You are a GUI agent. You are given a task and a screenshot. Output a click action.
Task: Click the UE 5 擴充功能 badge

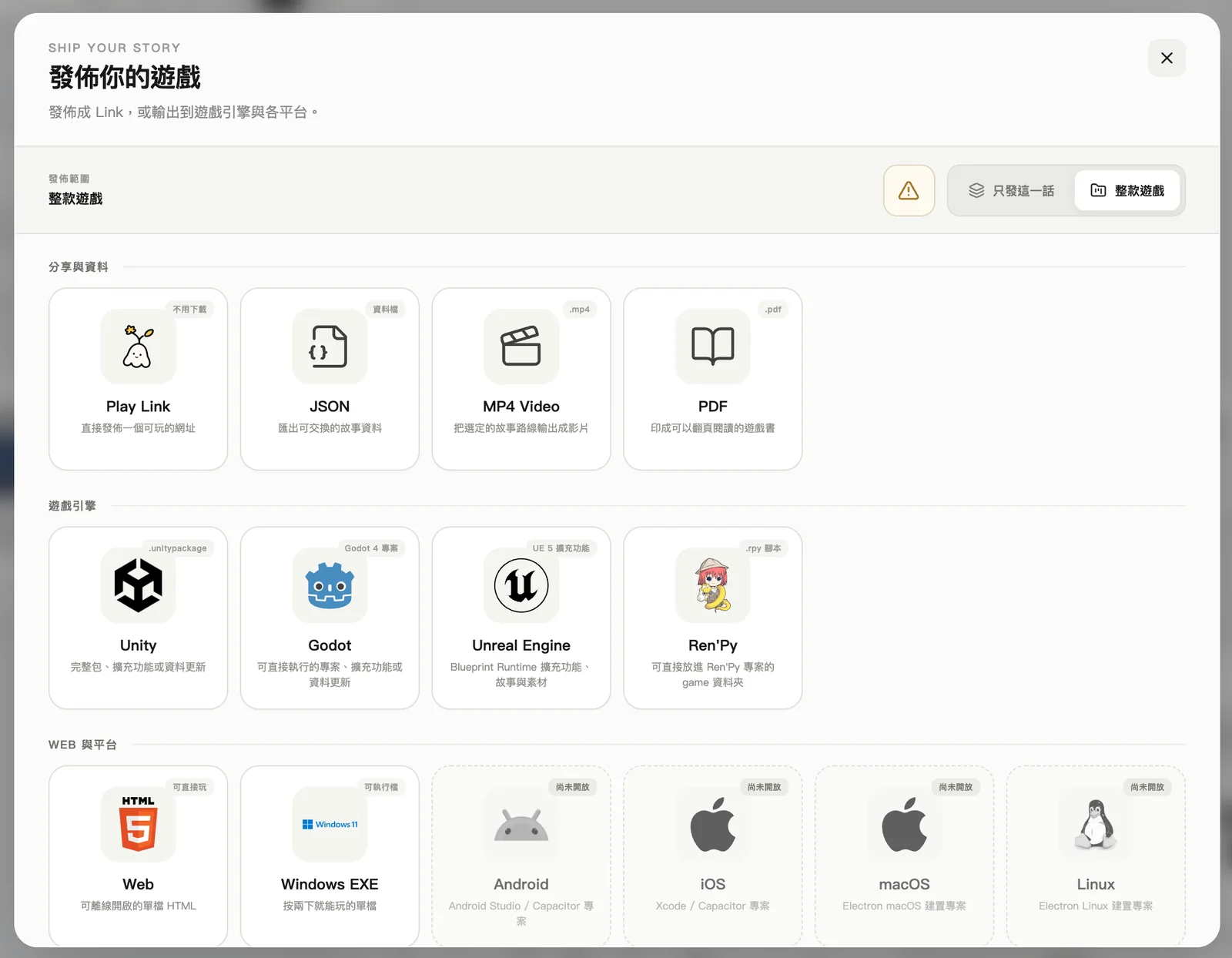(x=561, y=548)
